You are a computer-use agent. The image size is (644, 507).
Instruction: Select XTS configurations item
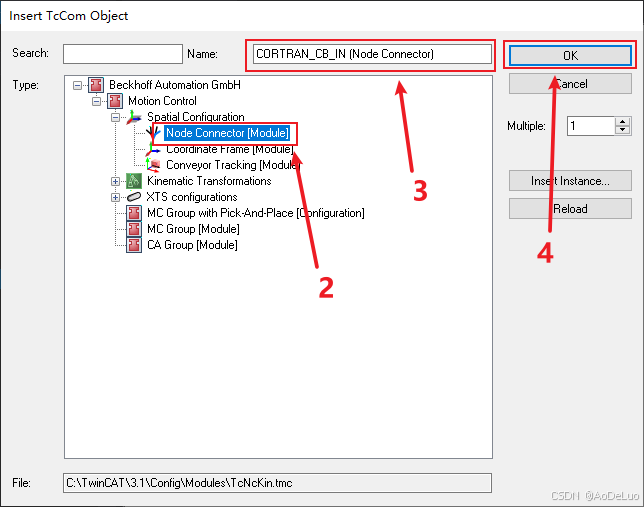coord(192,197)
